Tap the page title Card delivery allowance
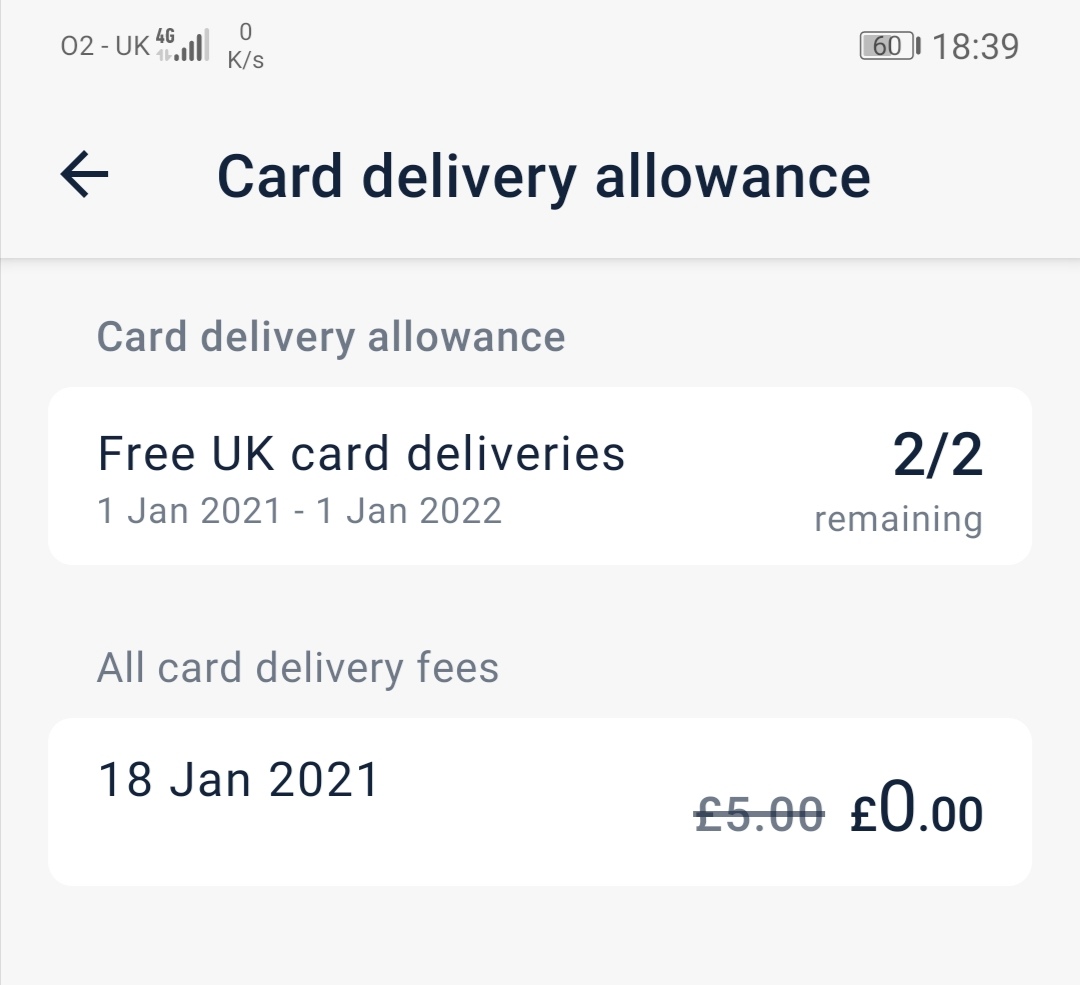Image resolution: width=1080 pixels, height=985 pixels. (543, 177)
